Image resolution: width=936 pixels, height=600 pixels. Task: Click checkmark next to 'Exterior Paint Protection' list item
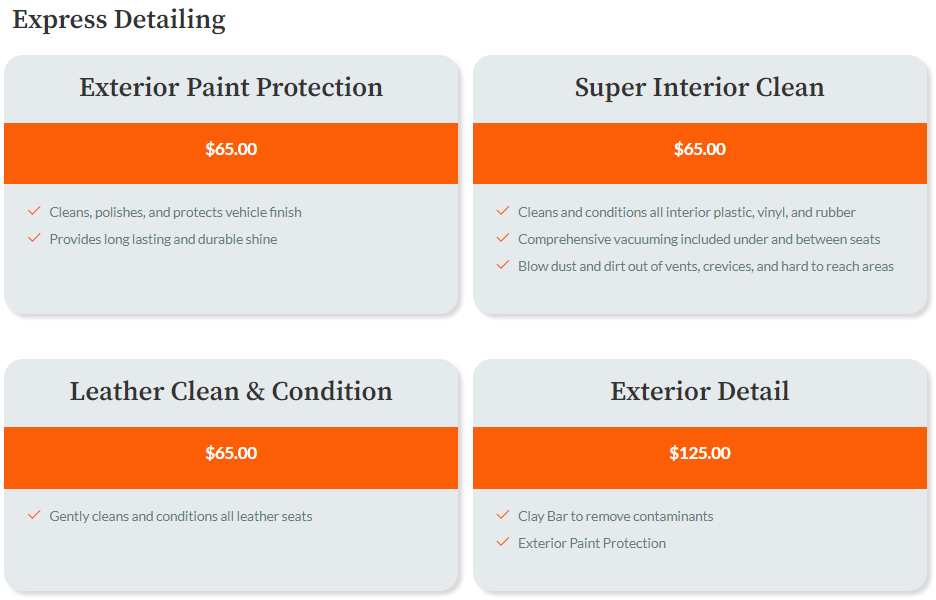pyautogui.click(x=503, y=542)
